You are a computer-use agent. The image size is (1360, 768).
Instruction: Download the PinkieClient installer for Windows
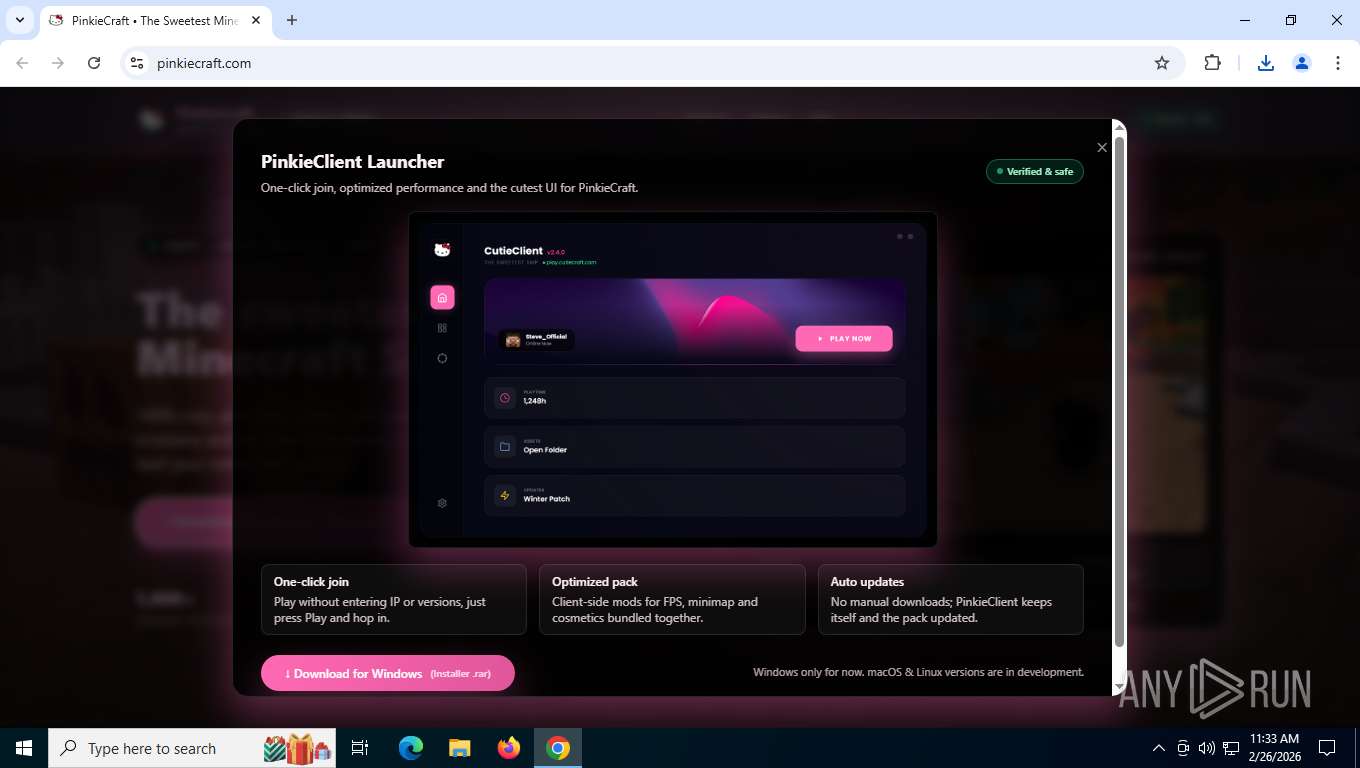(388, 673)
